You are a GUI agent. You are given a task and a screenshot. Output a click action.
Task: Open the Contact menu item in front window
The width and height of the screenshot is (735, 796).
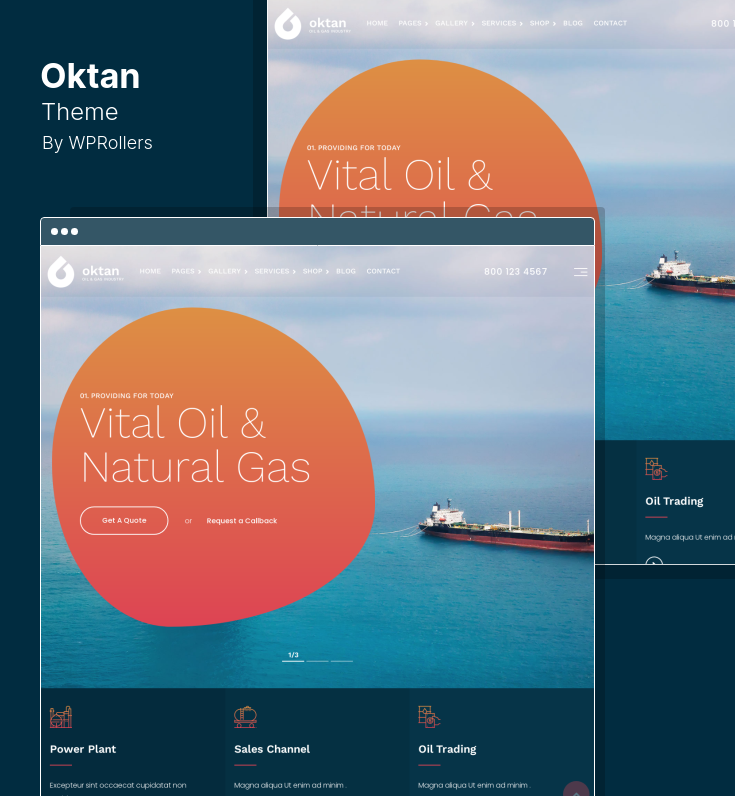click(383, 272)
